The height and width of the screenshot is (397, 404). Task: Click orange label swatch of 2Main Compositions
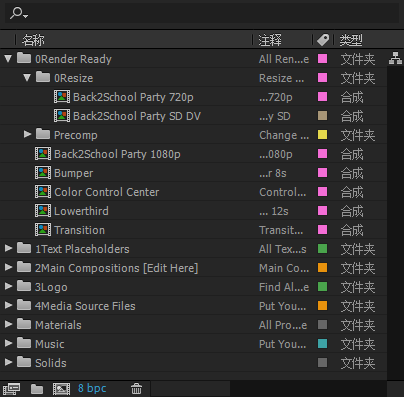[322, 268]
